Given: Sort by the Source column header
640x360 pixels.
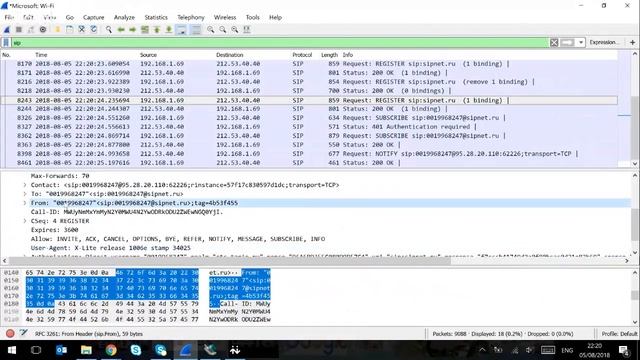Looking at the screenshot, I should (x=148, y=55).
